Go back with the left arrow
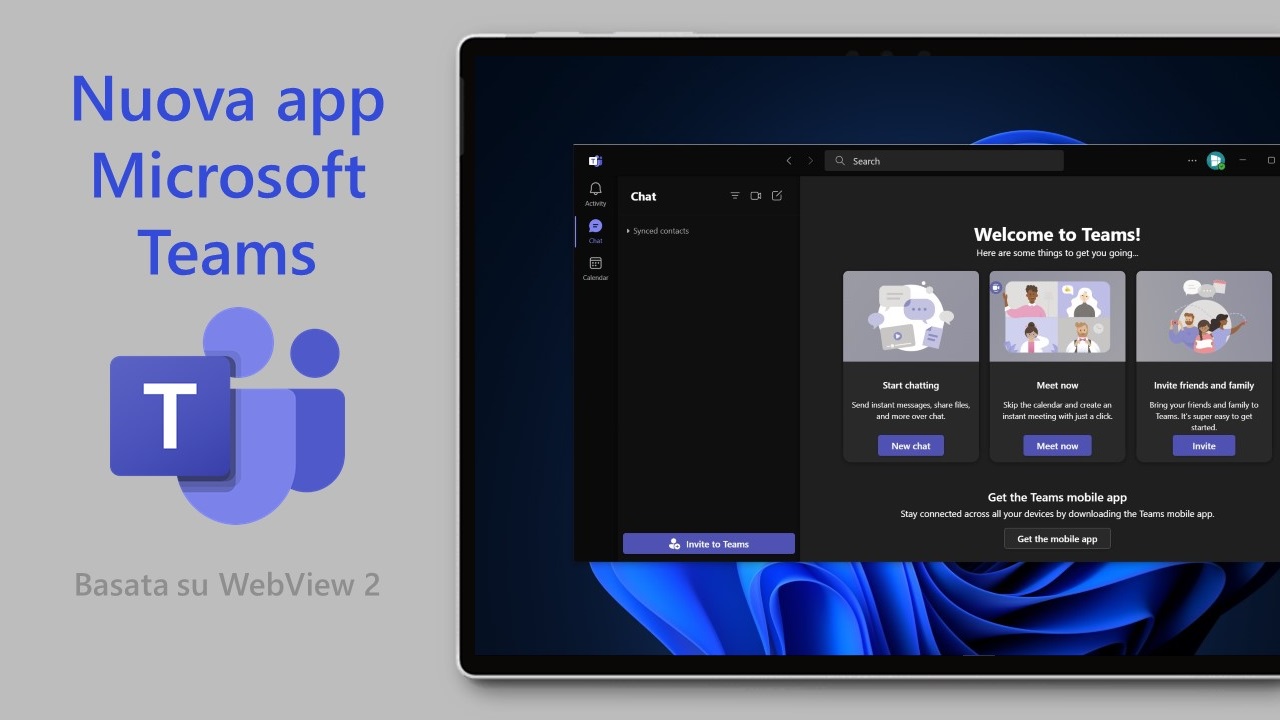This screenshot has height=720, width=1280. (789, 161)
